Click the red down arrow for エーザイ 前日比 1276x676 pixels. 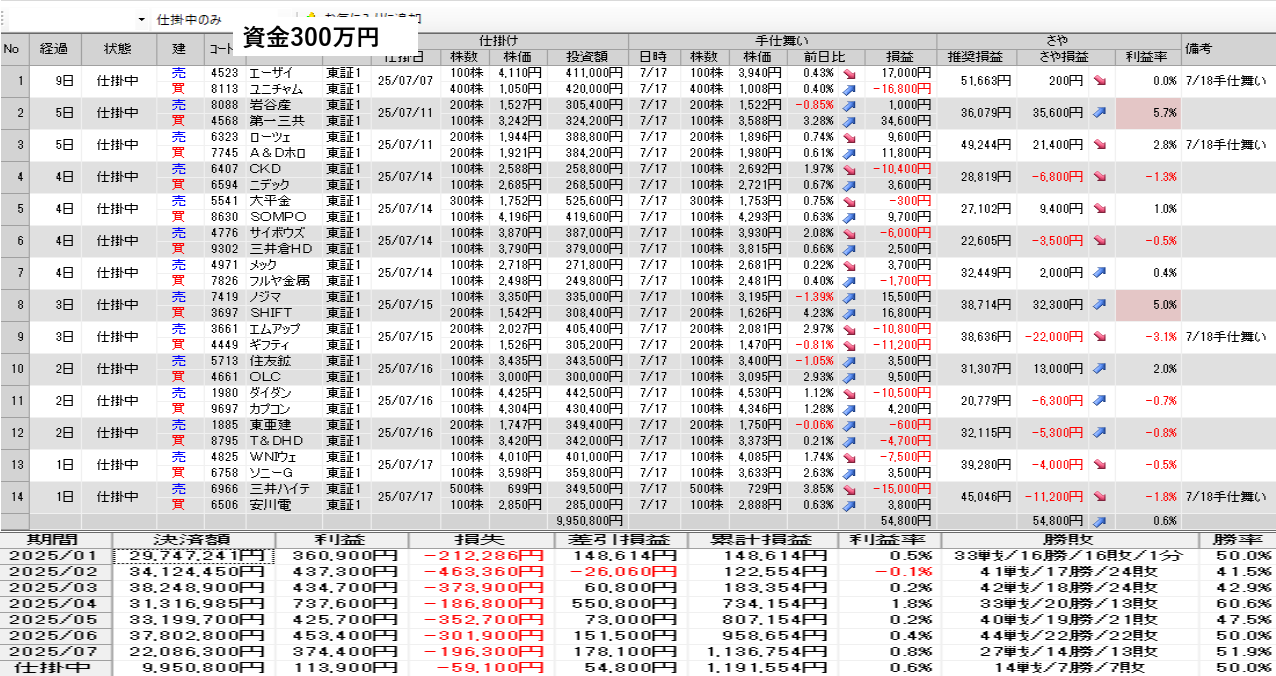pyautogui.click(x=849, y=74)
